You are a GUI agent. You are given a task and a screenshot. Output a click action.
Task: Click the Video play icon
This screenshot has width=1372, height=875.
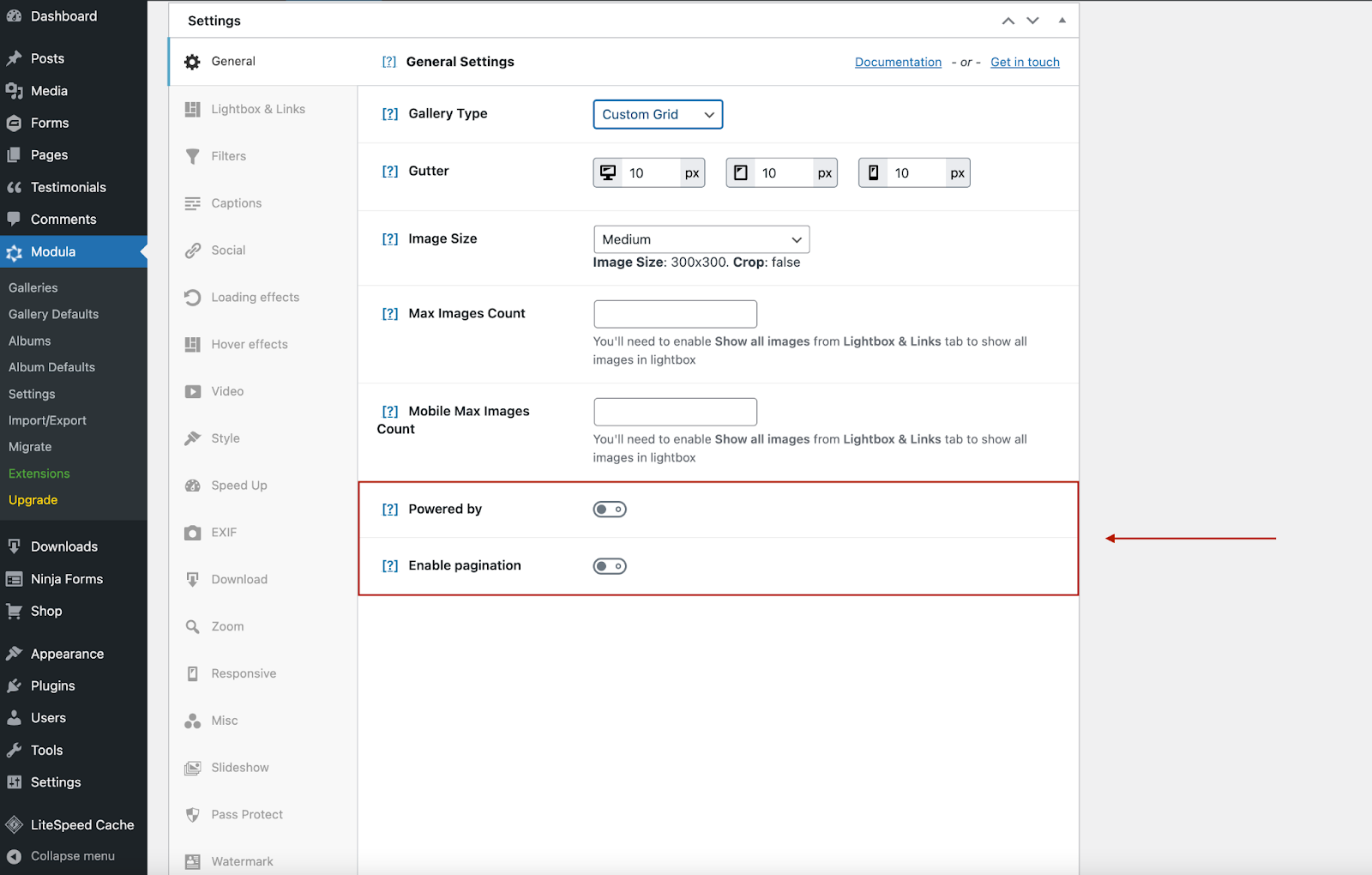tap(193, 391)
